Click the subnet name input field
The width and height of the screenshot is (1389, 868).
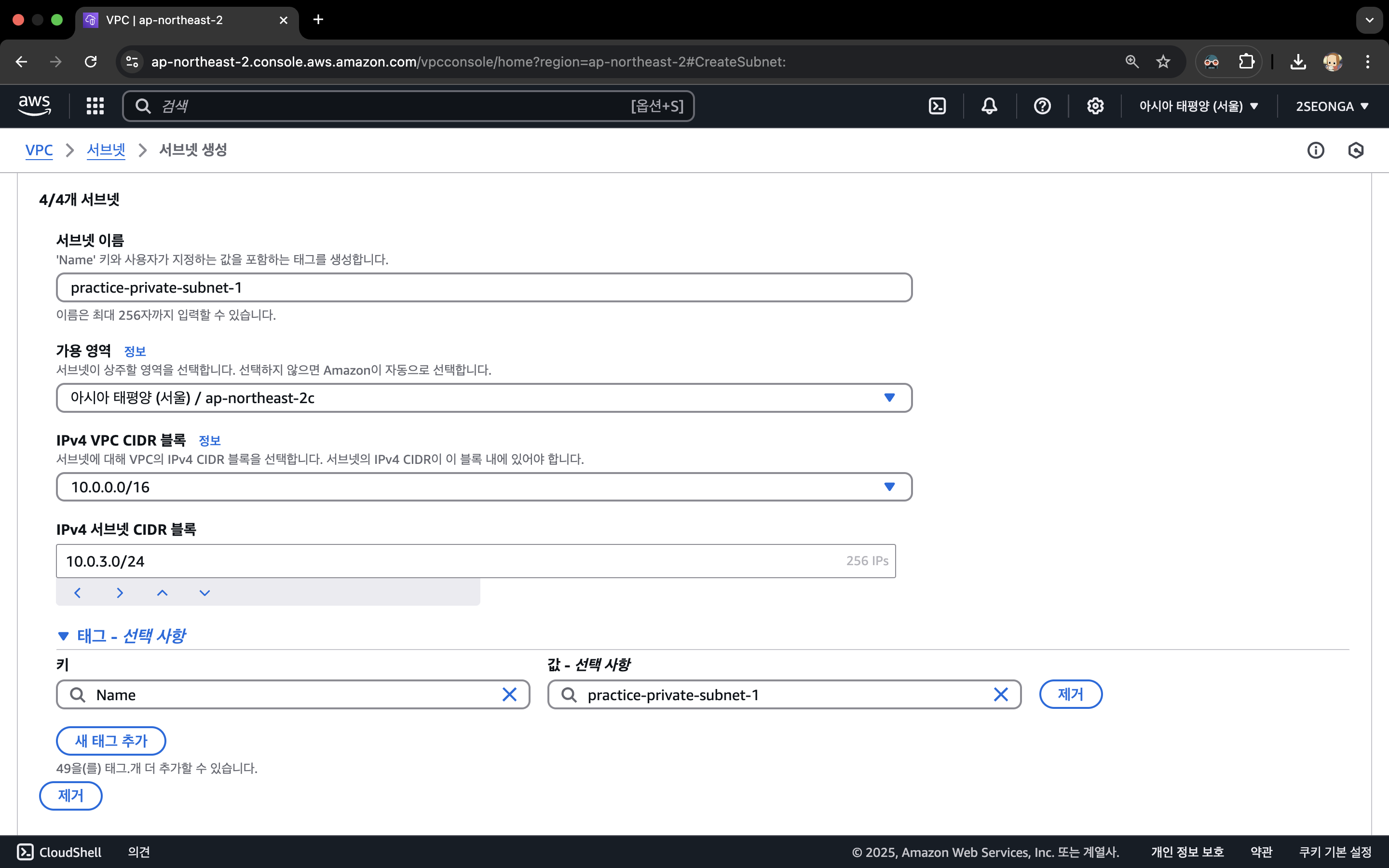click(483, 287)
